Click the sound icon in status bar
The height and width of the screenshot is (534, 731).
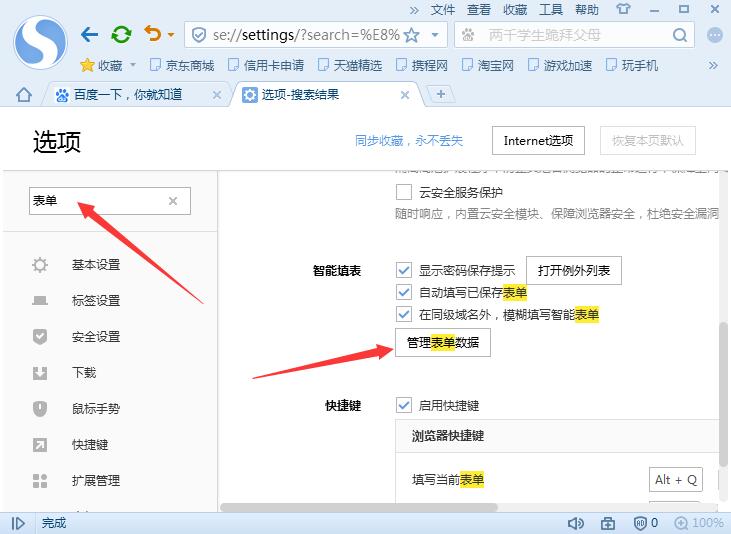pos(576,523)
